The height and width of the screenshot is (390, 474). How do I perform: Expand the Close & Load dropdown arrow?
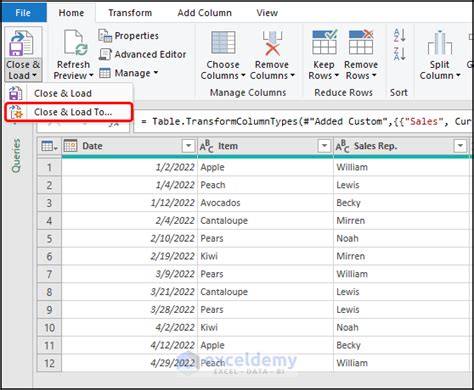[x=34, y=76]
